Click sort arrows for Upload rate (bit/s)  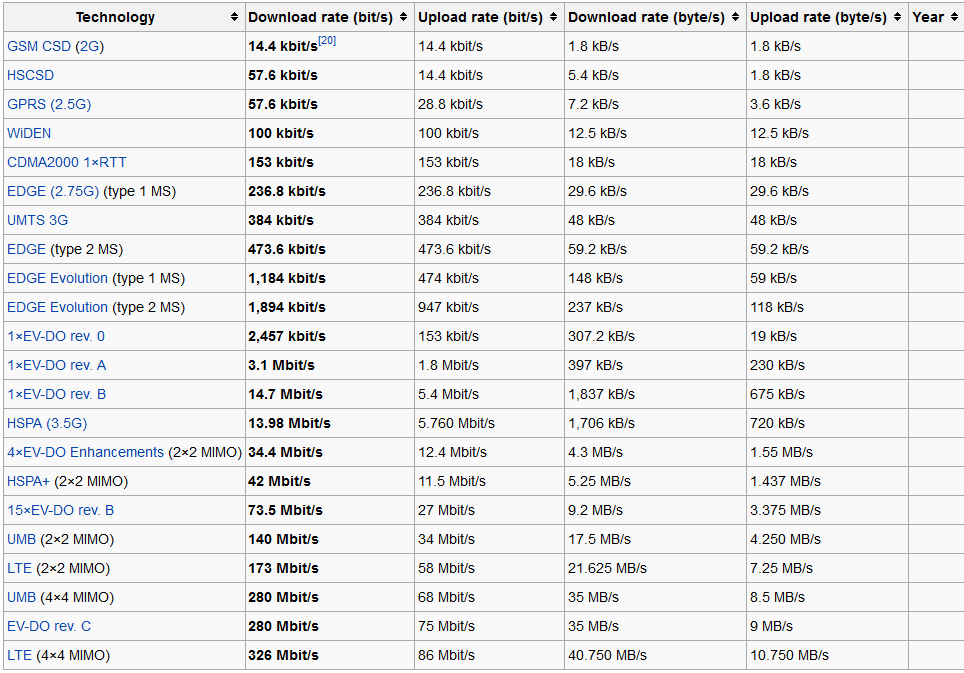pos(553,17)
